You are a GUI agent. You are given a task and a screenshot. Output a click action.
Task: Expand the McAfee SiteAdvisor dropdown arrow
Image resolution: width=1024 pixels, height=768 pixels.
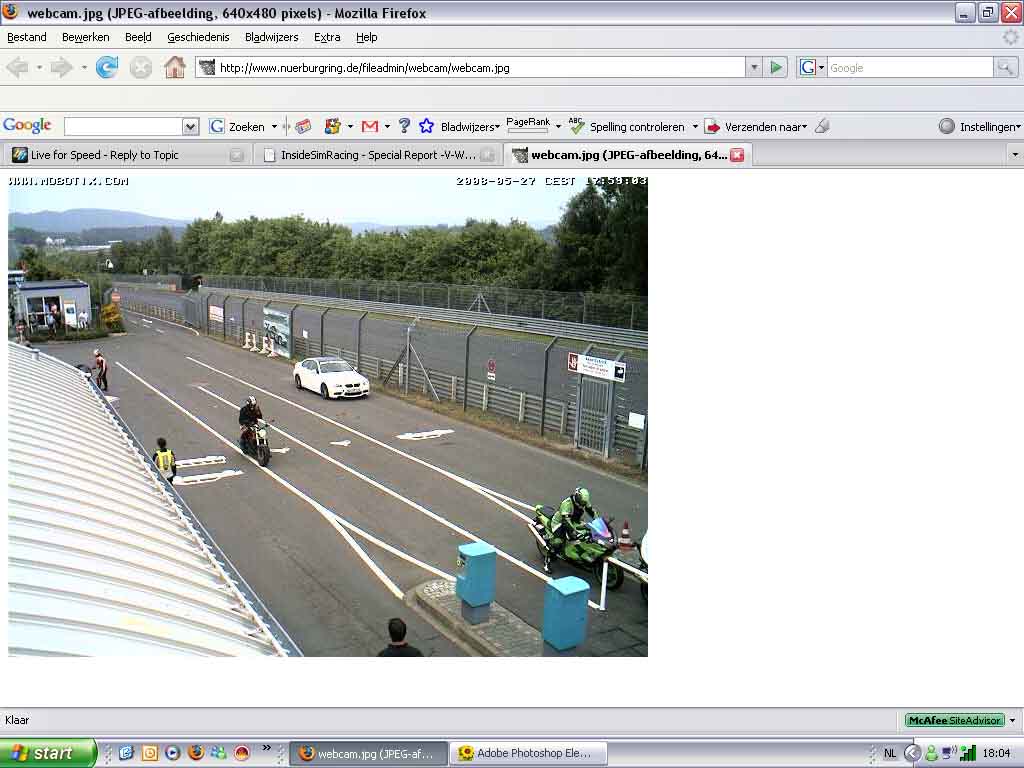(x=1012, y=720)
